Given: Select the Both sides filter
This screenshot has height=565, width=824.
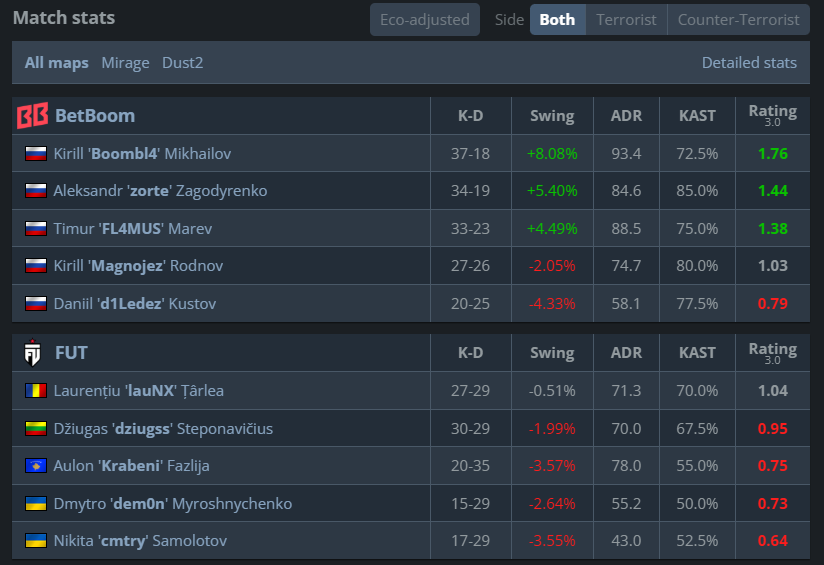Looking at the screenshot, I should [x=558, y=20].
